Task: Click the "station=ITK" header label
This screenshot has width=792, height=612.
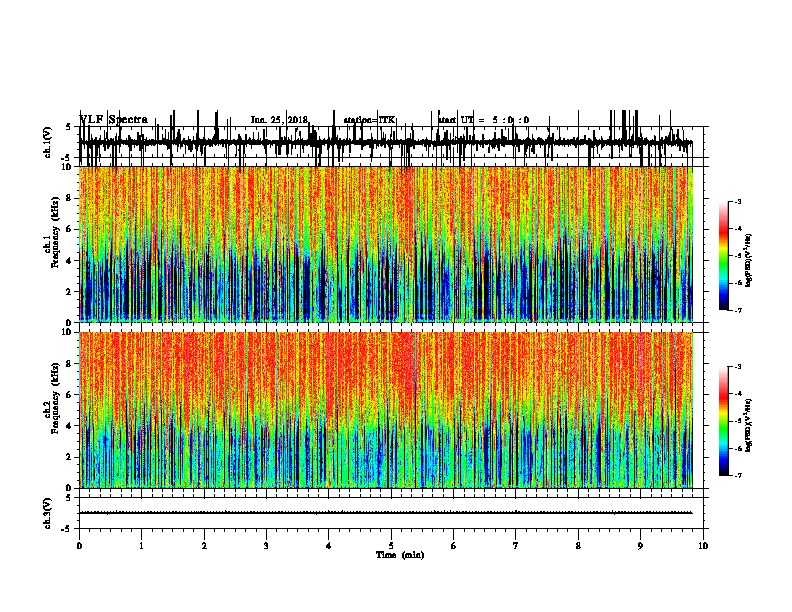Action: 369,120
